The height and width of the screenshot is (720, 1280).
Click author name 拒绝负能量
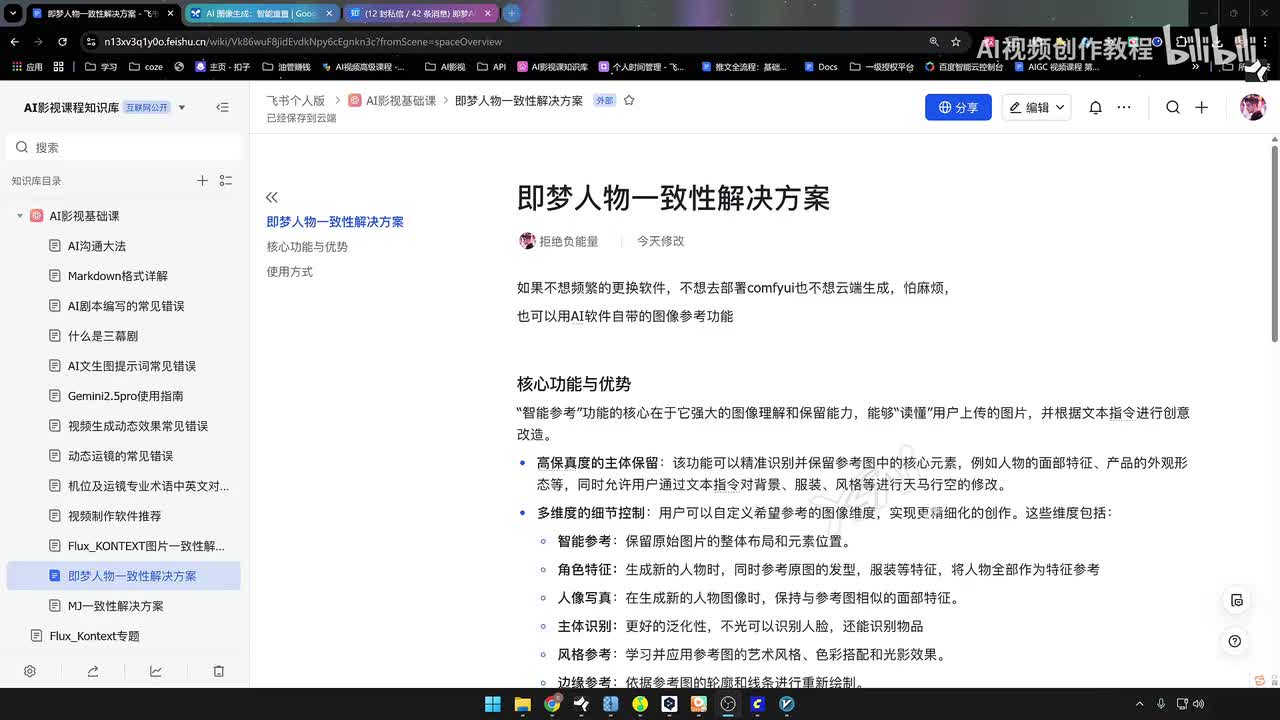click(x=569, y=241)
